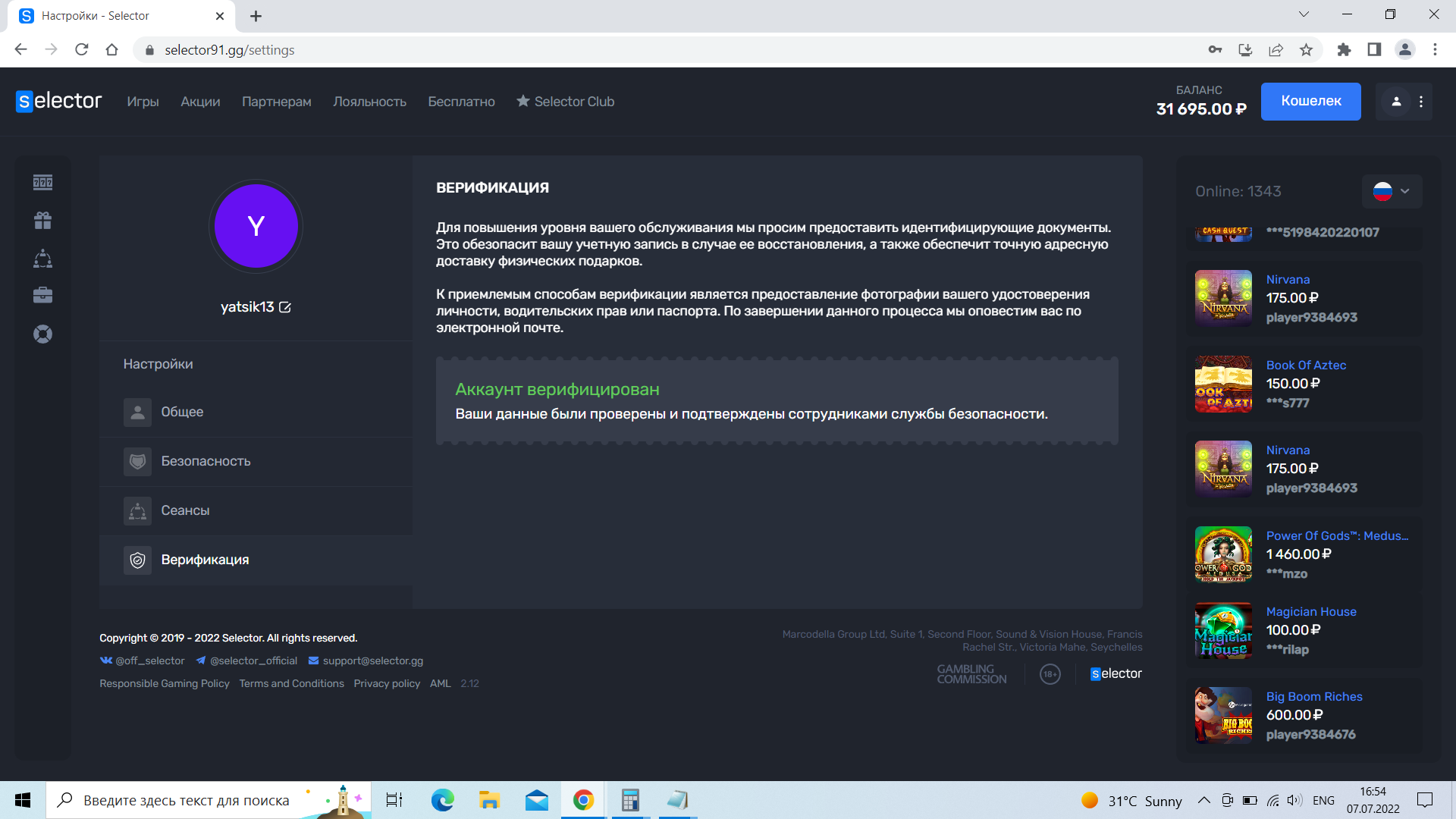1456x819 pixels.
Task: Open the Безопасность settings section
Action: (206, 461)
